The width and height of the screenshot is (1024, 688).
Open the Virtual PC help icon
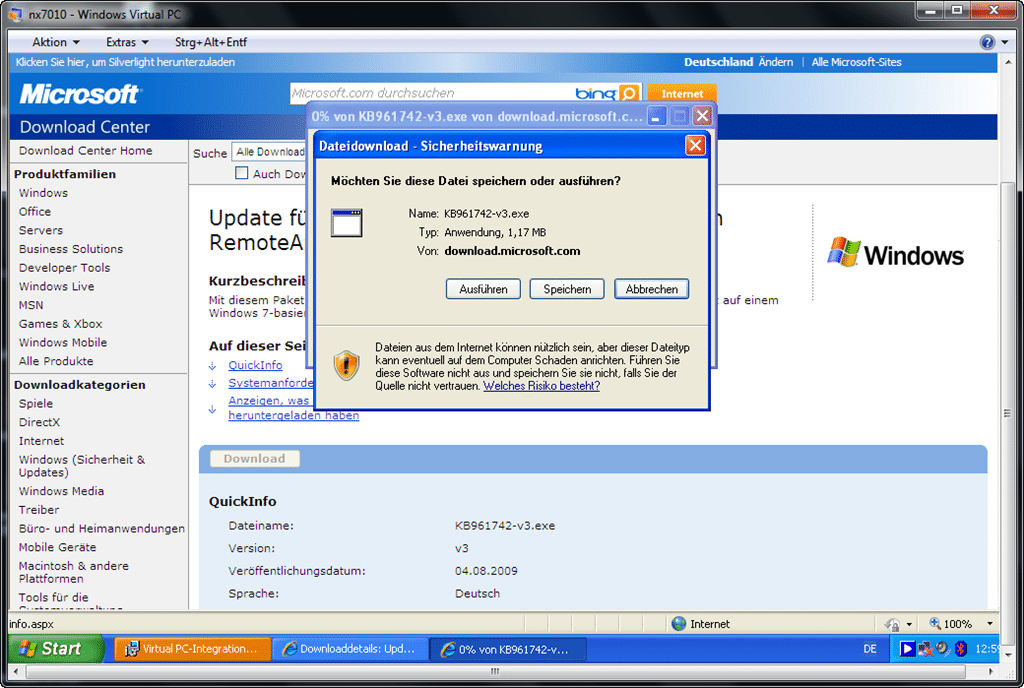tap(987, 42)
